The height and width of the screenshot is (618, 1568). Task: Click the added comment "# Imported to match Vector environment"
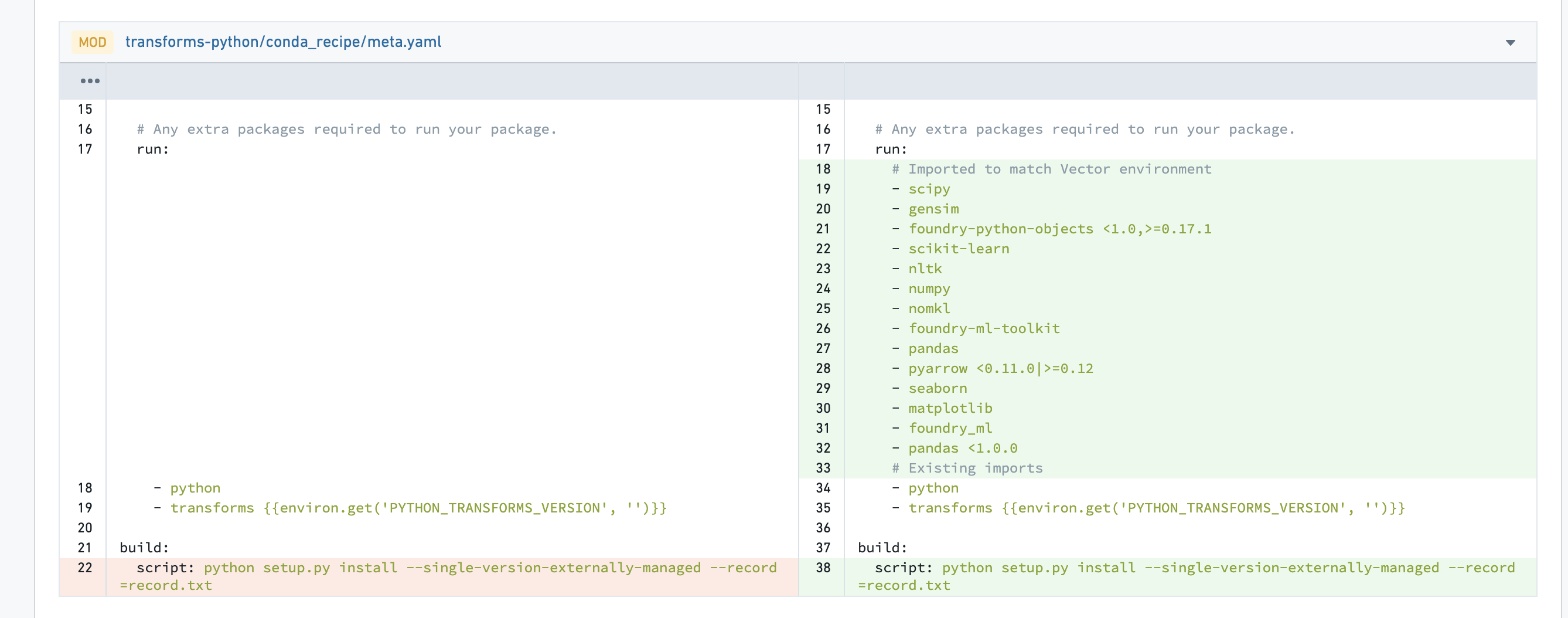[x=1051, y=169]
